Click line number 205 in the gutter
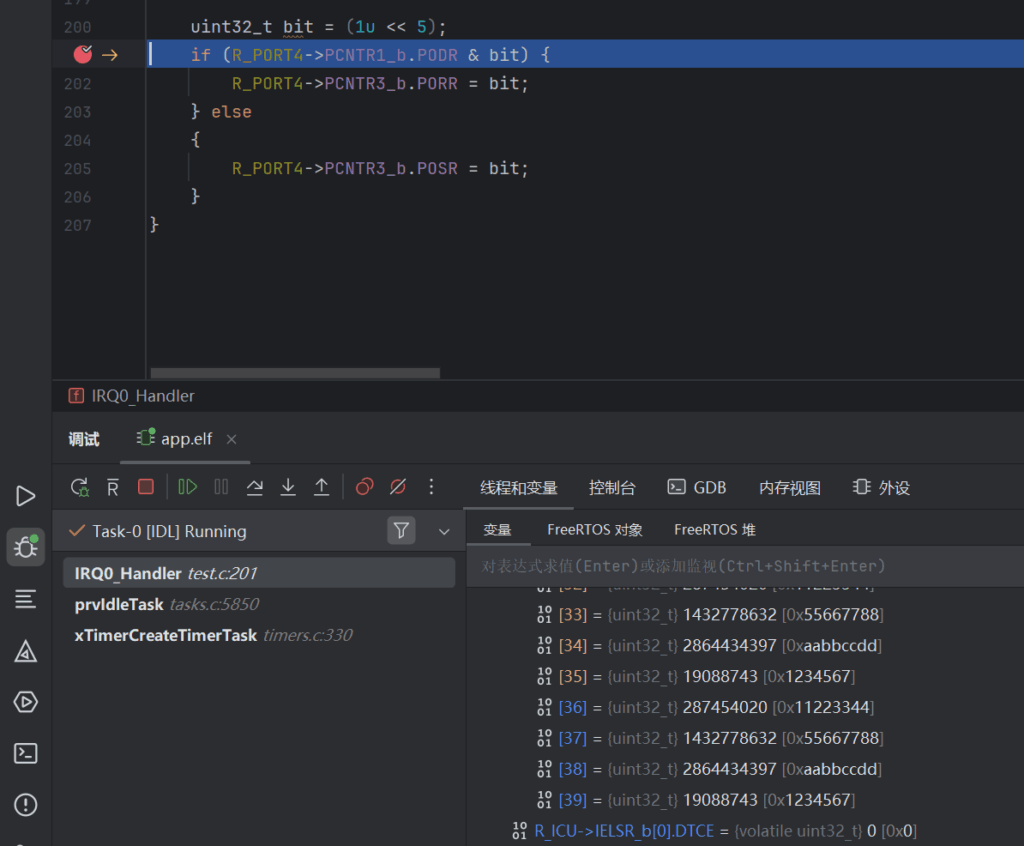Viewport: 1024px width, 846px height. coord(78,169)
